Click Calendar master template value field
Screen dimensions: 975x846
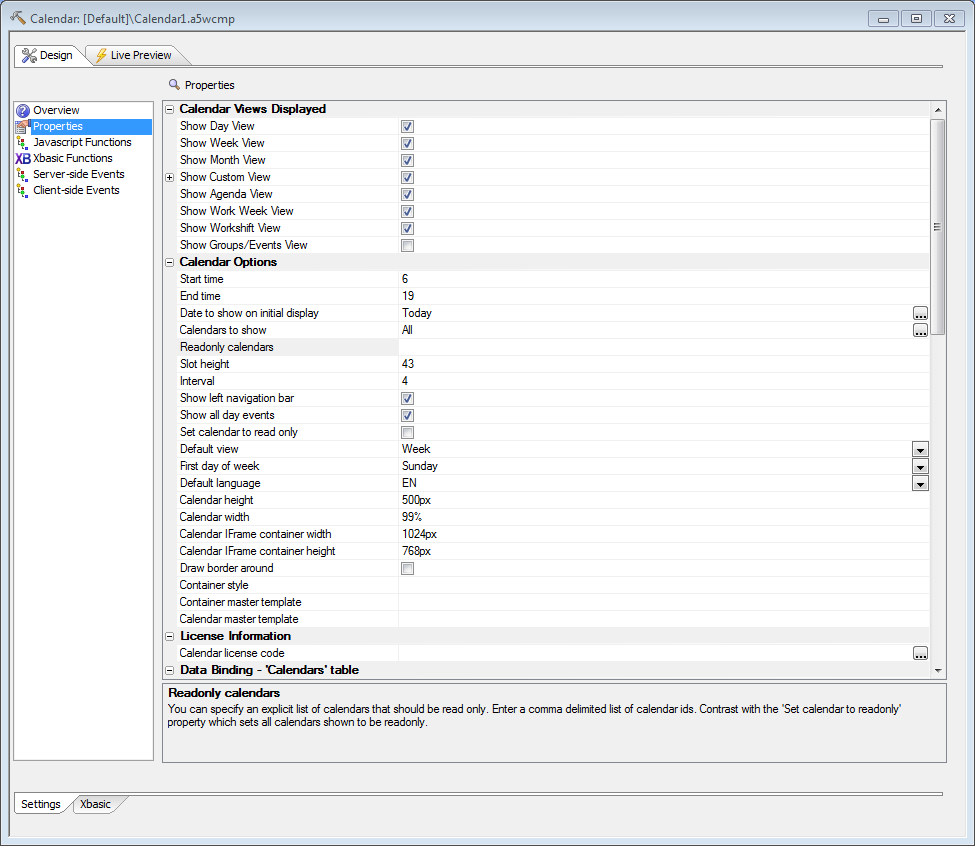tap(663, 620)
